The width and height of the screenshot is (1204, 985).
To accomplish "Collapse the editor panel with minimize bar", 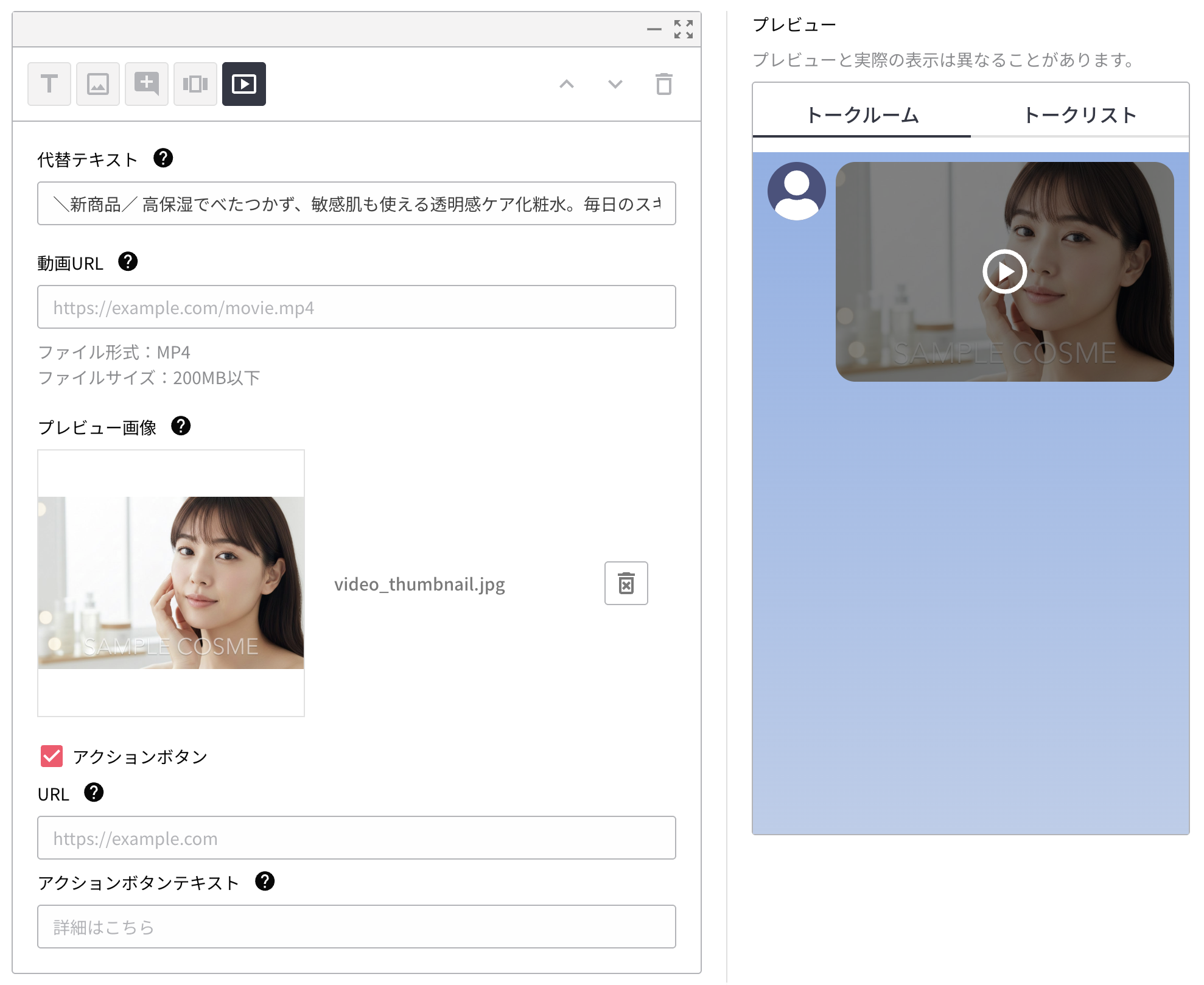I will pos(654,29).
